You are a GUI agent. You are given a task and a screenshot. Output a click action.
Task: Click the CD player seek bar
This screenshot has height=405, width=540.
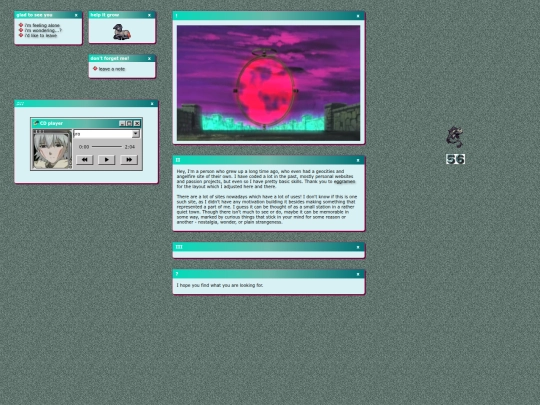click(107, 147)
